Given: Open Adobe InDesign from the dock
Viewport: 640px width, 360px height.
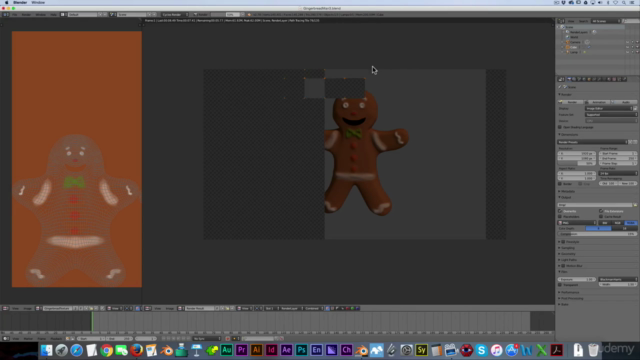Looking at the screenshot, I should pos(271,350).
